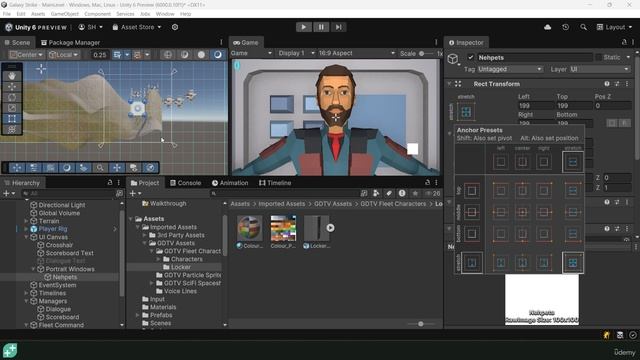The image size is (640, 360).
Task: Open the 16:9 Aspect dropdown
Action: 356,53
